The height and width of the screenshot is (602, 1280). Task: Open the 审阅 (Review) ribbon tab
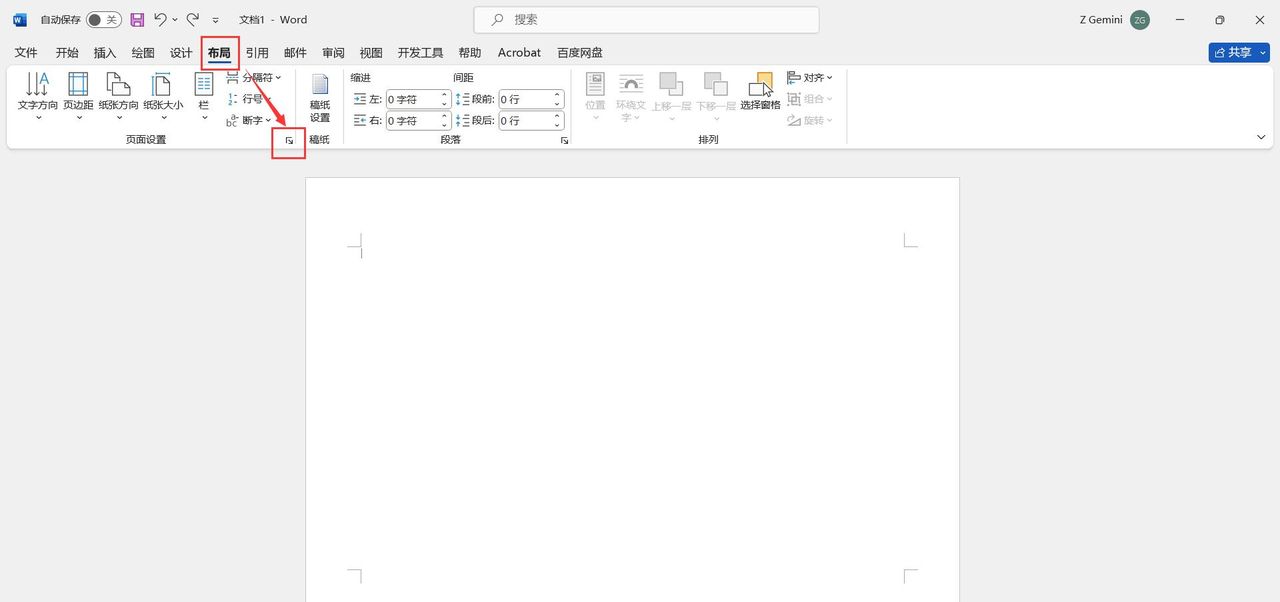332,52
